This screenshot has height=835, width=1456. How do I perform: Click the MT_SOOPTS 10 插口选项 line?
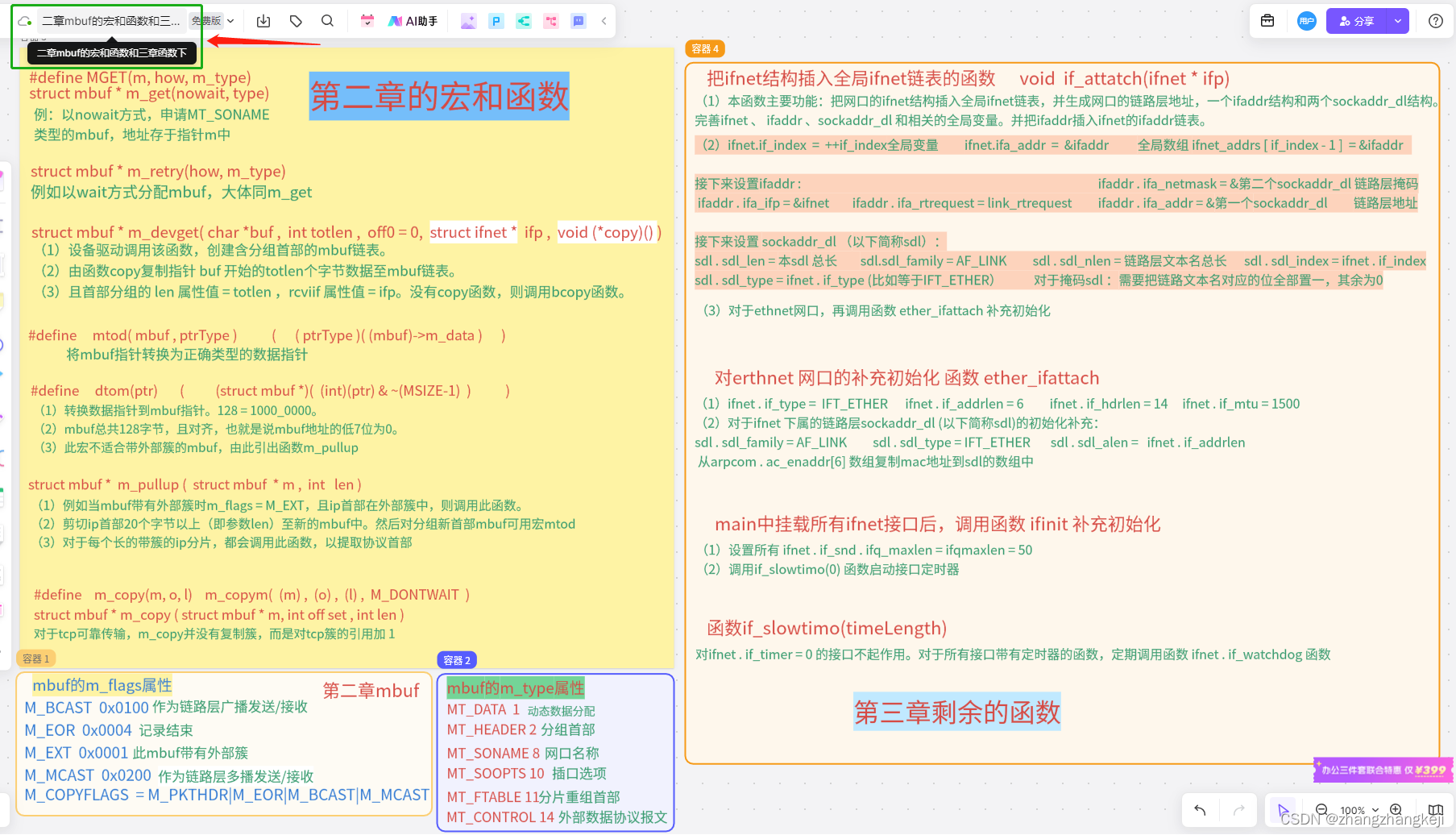pyautogui.click(x=526, y=773)
